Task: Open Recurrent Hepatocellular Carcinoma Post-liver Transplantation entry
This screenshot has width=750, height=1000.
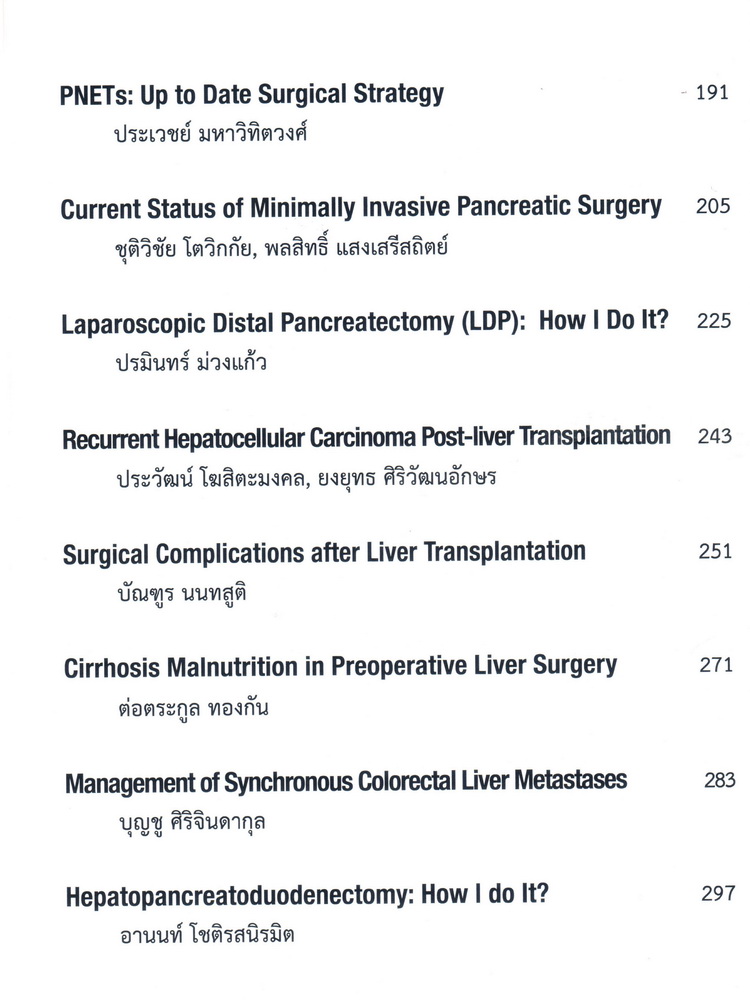Action: [366, 438]
